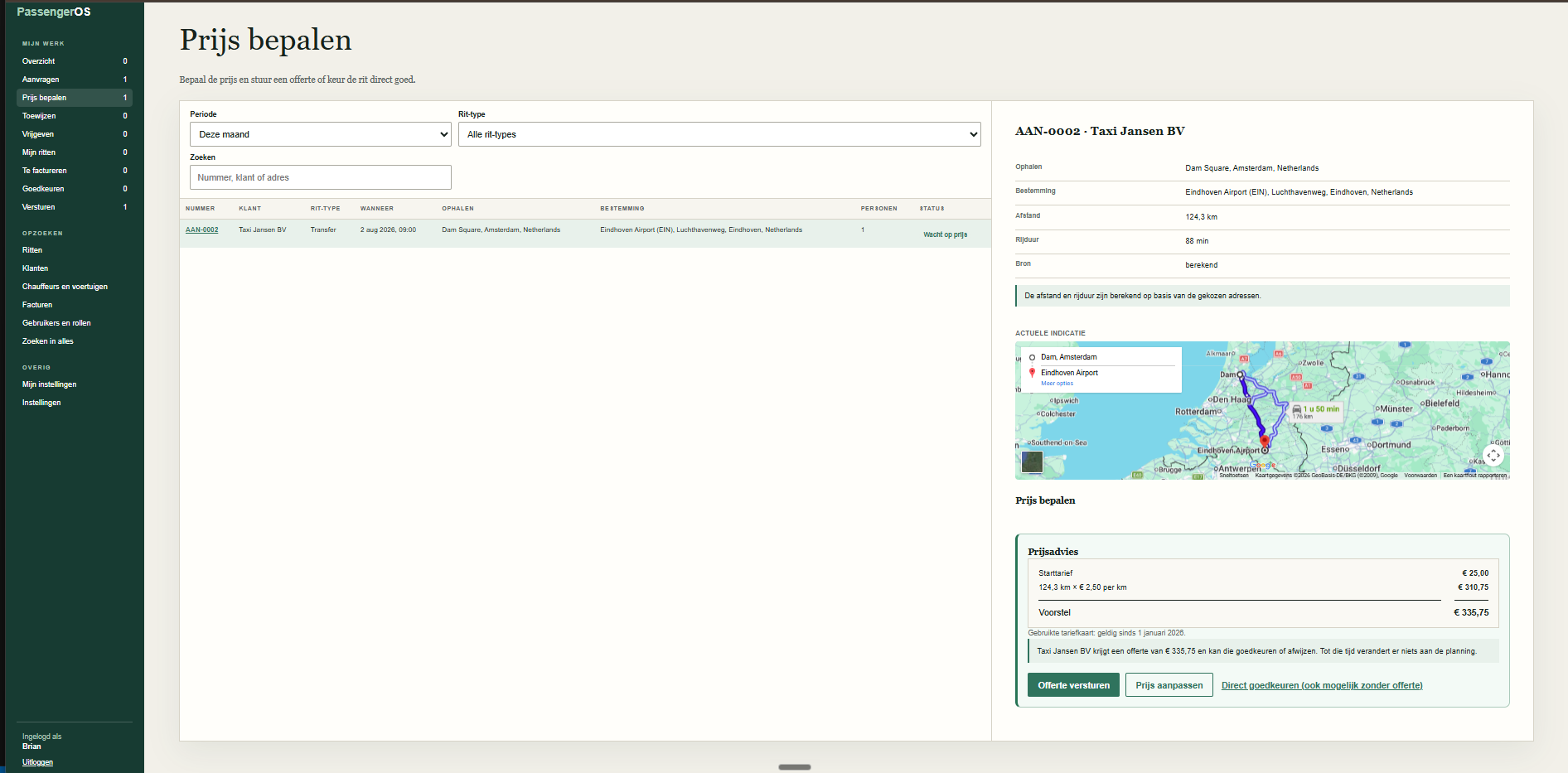
Task: Click Voorwaarden link on the map
Action: coord(1420,476)
